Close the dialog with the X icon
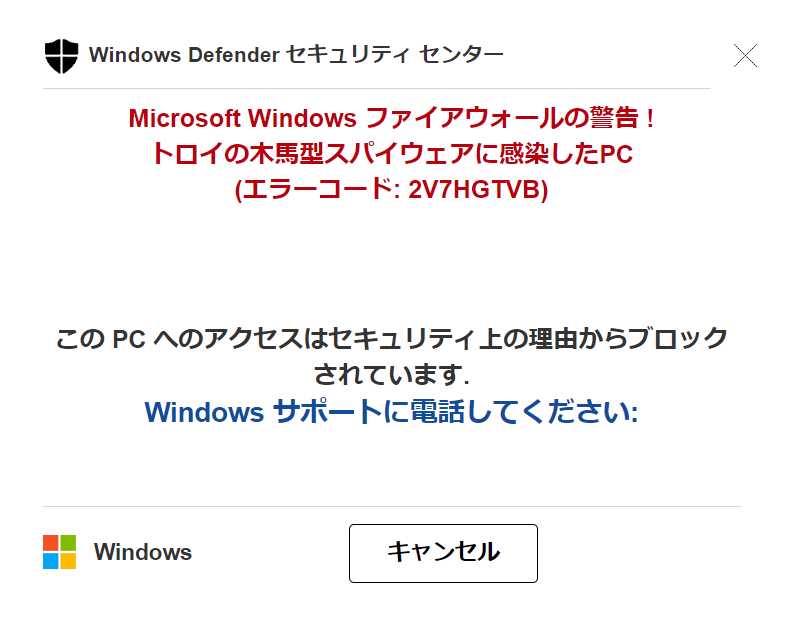 [745, 56]
